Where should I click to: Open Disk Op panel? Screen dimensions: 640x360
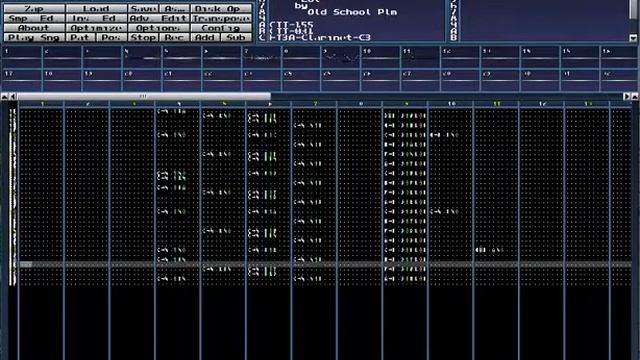pyautogui.click(x=221, y=9)
